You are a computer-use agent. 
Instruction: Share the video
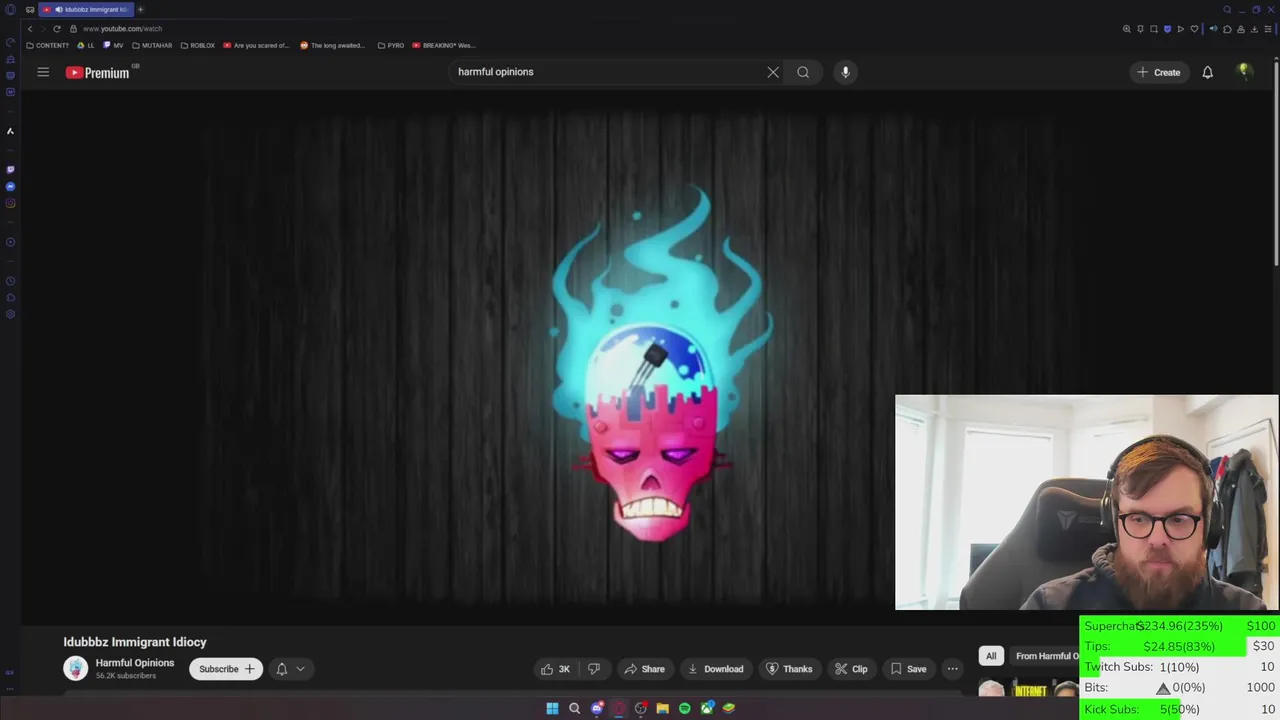644,669
